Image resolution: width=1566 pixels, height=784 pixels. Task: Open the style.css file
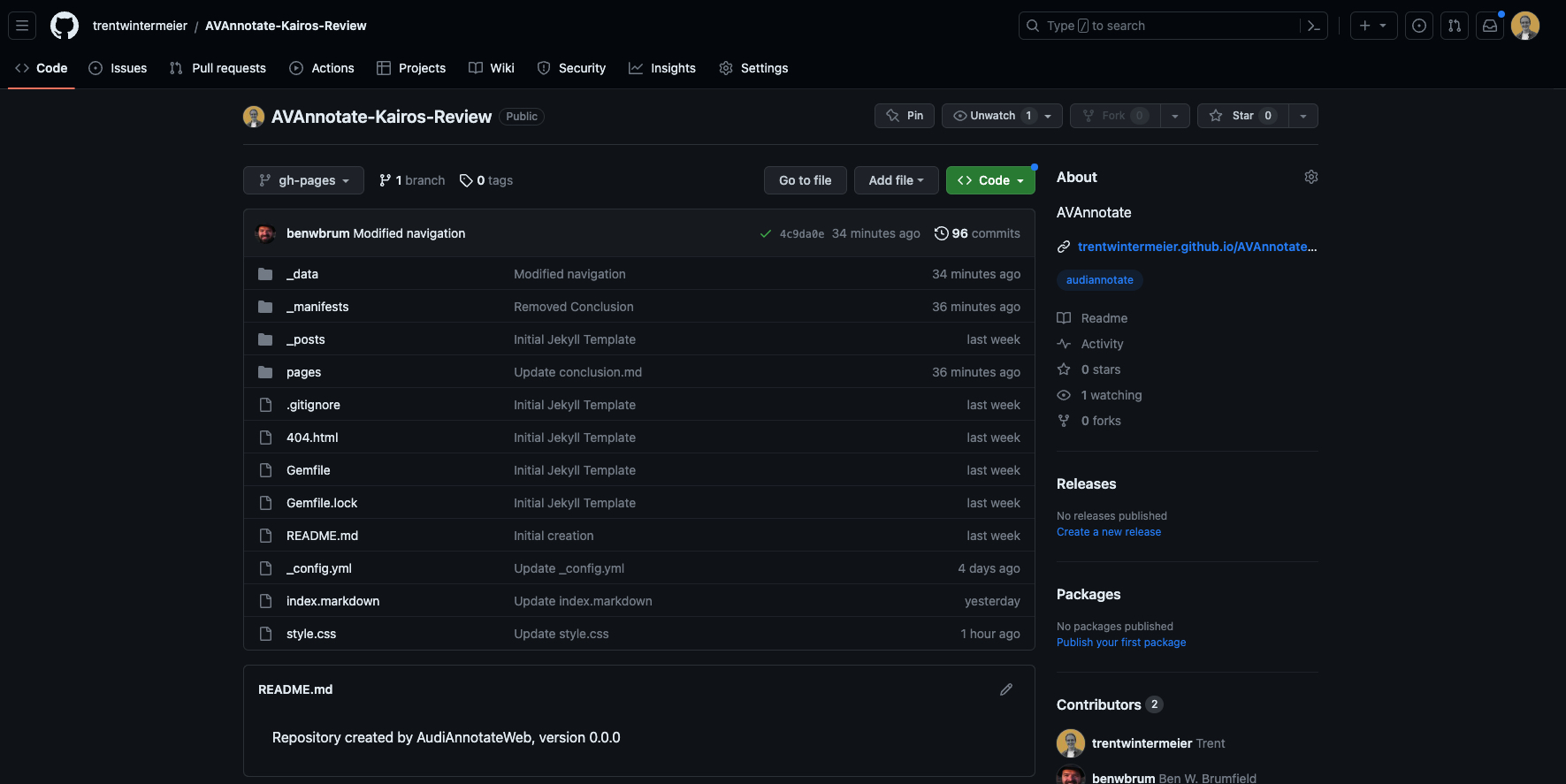(311, 634)
